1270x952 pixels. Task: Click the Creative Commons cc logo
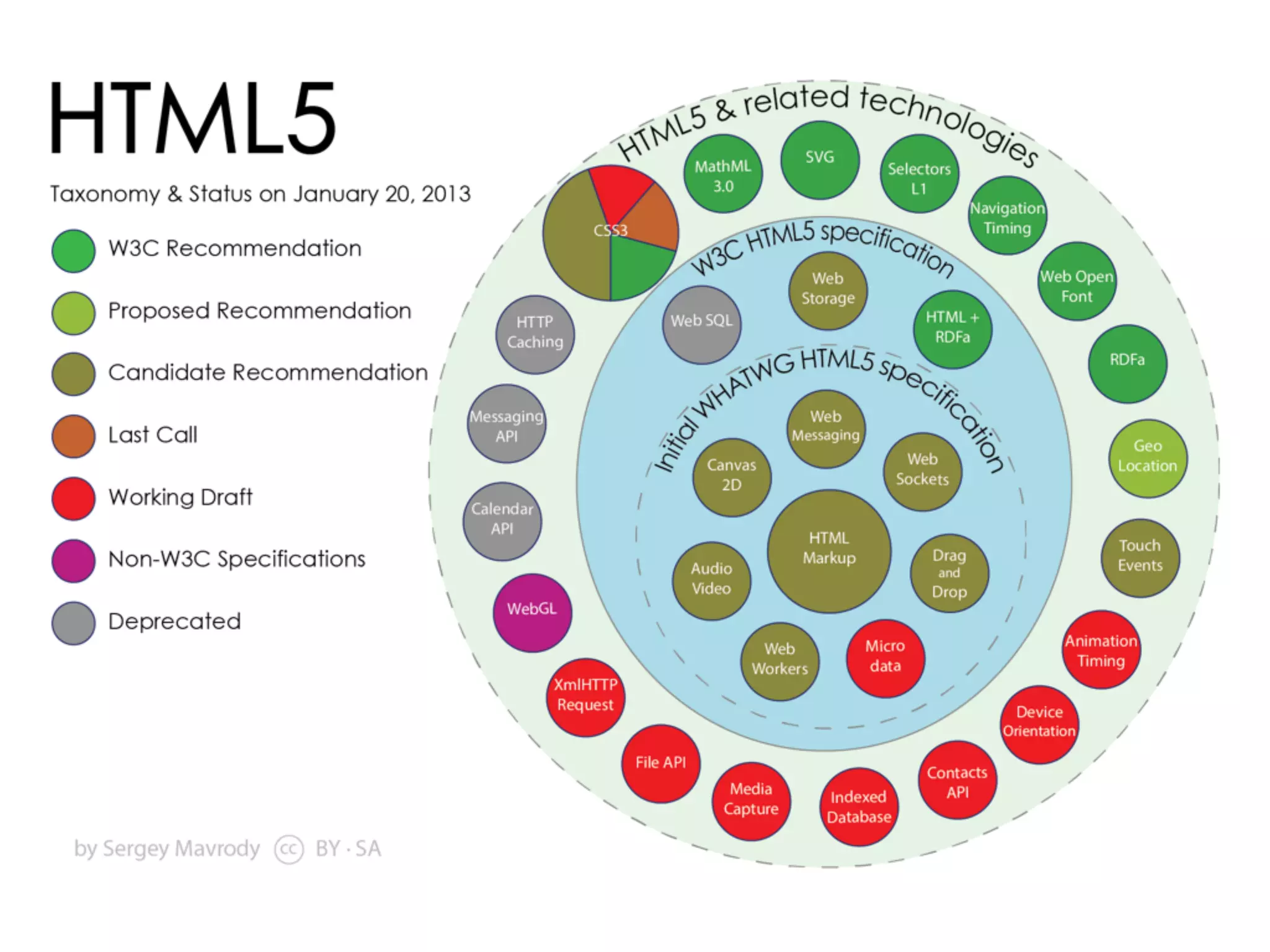288,849
